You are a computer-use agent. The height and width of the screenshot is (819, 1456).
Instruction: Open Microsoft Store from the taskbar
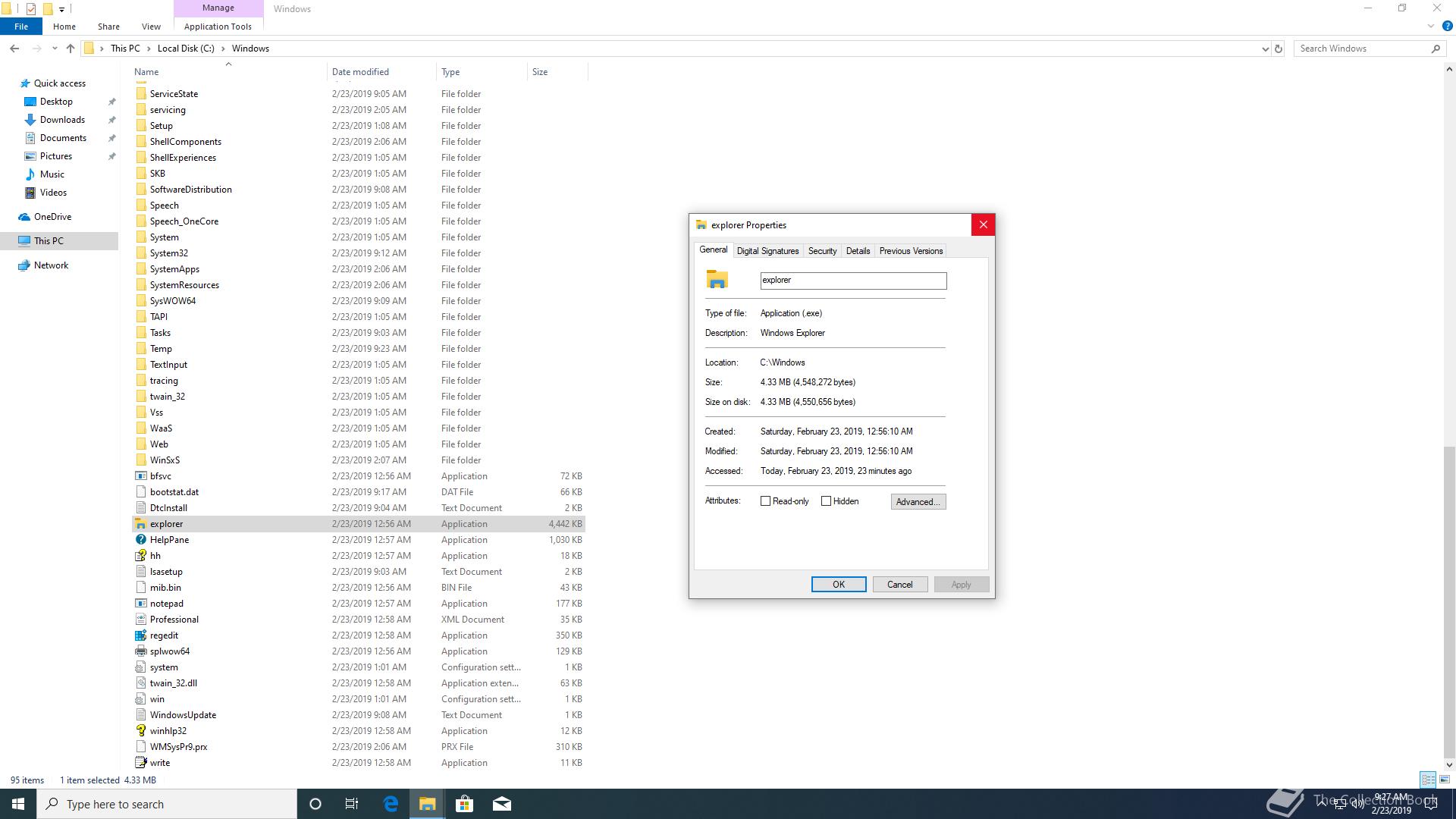pyautogui.click(x=464, y=804)
